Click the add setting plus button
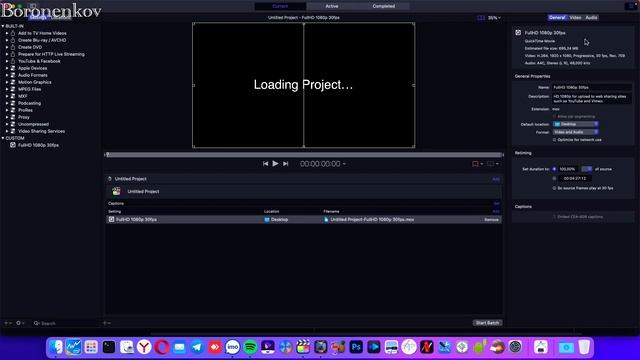 (x=8, y=323)
